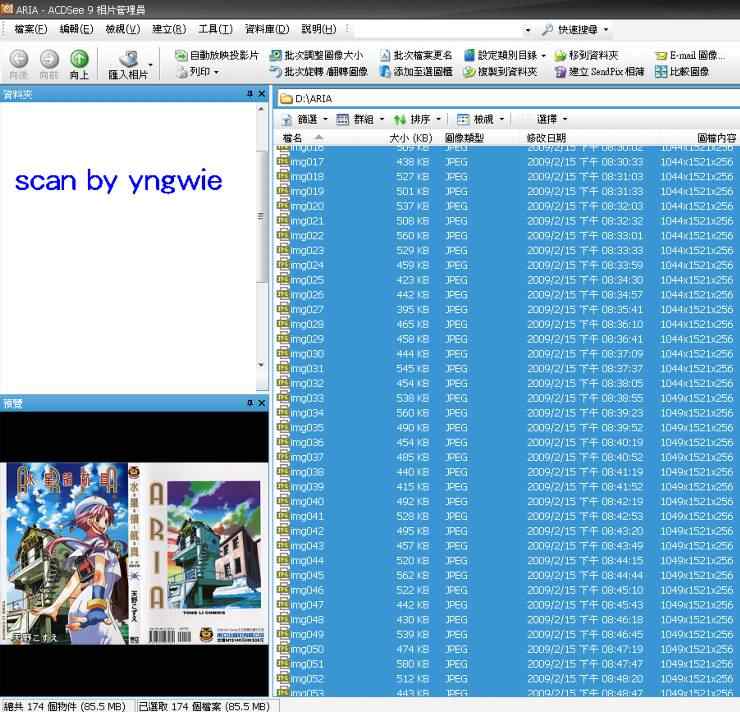
Task: Click the 修改日期 column header
Action: click(x=546, y=138)
